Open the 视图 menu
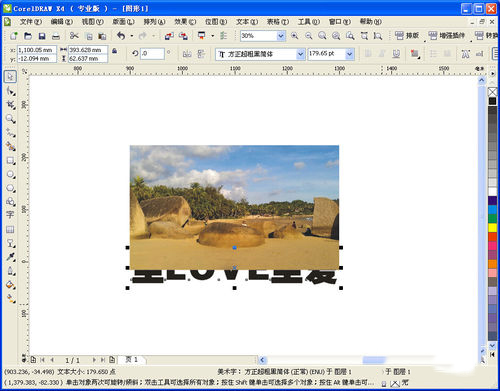 click(93, 22)
